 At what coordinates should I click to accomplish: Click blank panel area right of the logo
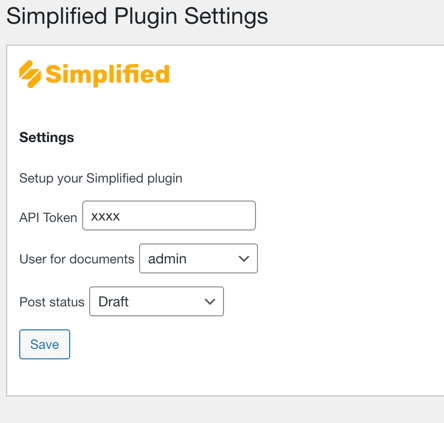(x=300, y=74)
